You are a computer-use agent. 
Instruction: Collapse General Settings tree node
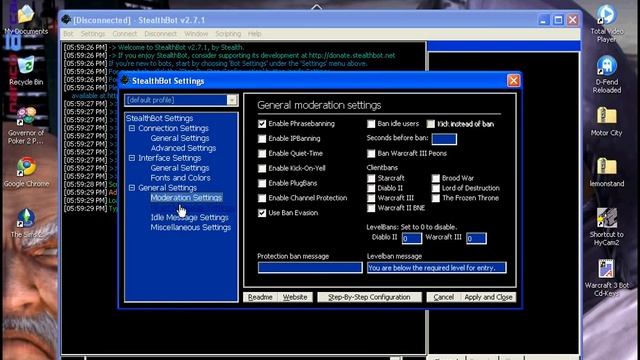tap(132, 188)
